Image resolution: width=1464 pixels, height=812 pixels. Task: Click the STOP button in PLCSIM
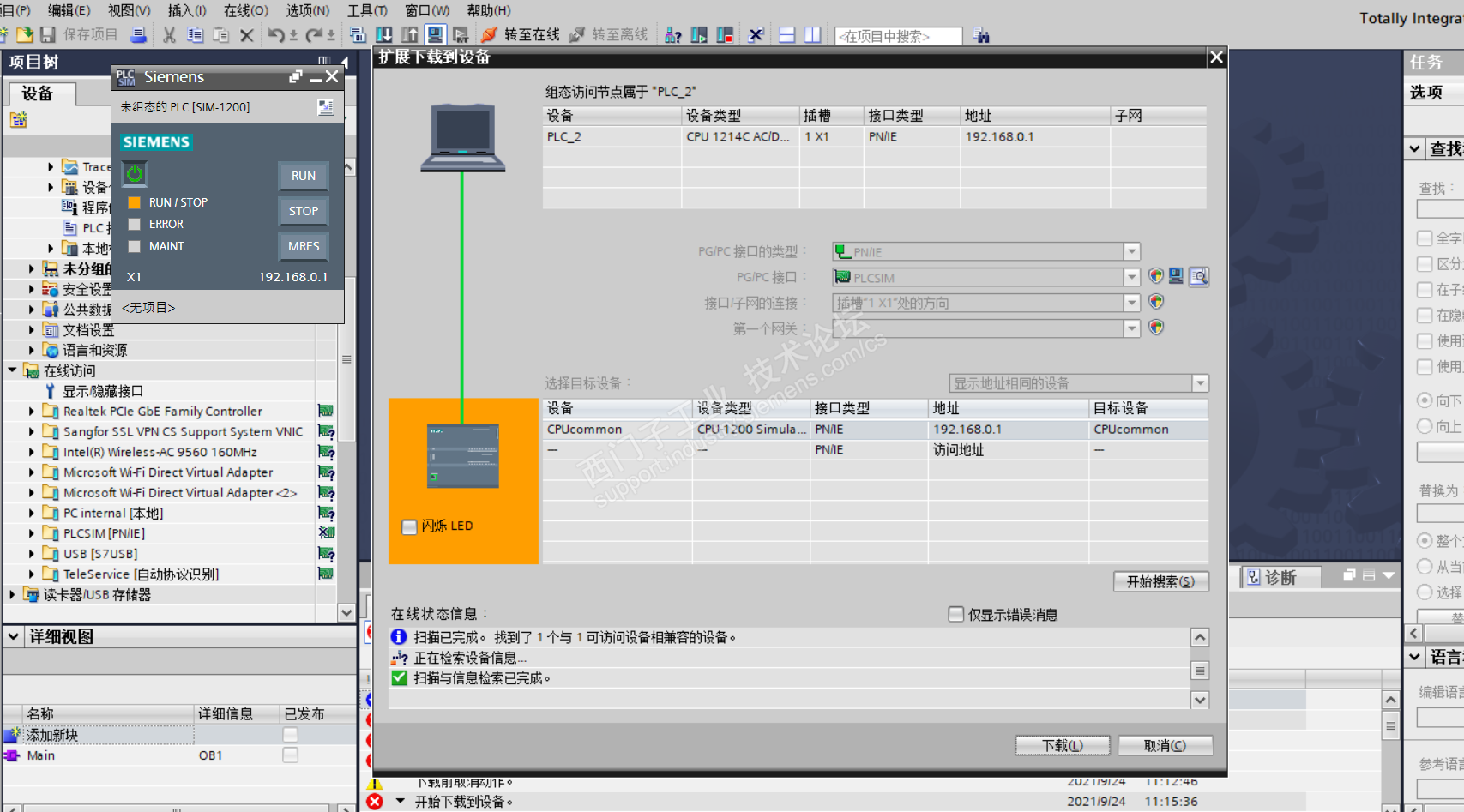[304, 211]
